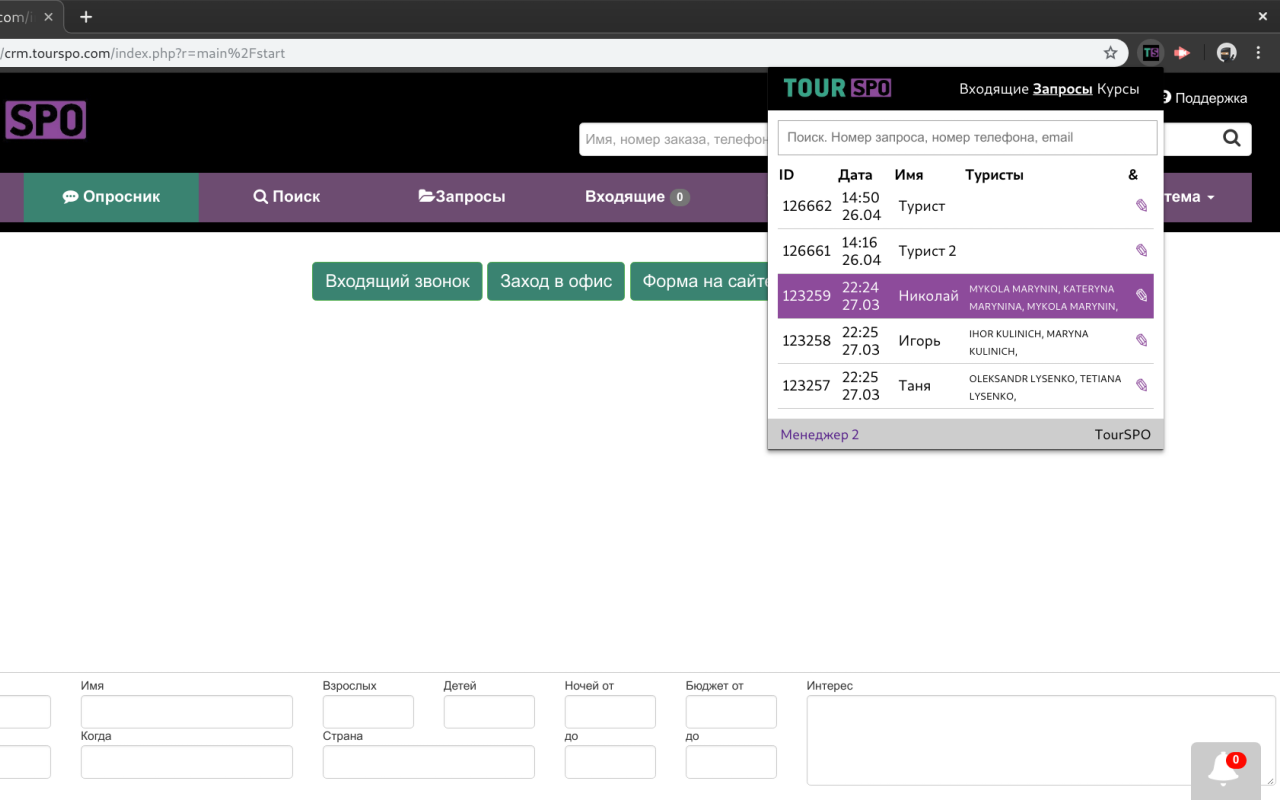Viewport: 1280px width, 800px height.
Task: Bookmark this page with star icon
Action: (1110, 53)
